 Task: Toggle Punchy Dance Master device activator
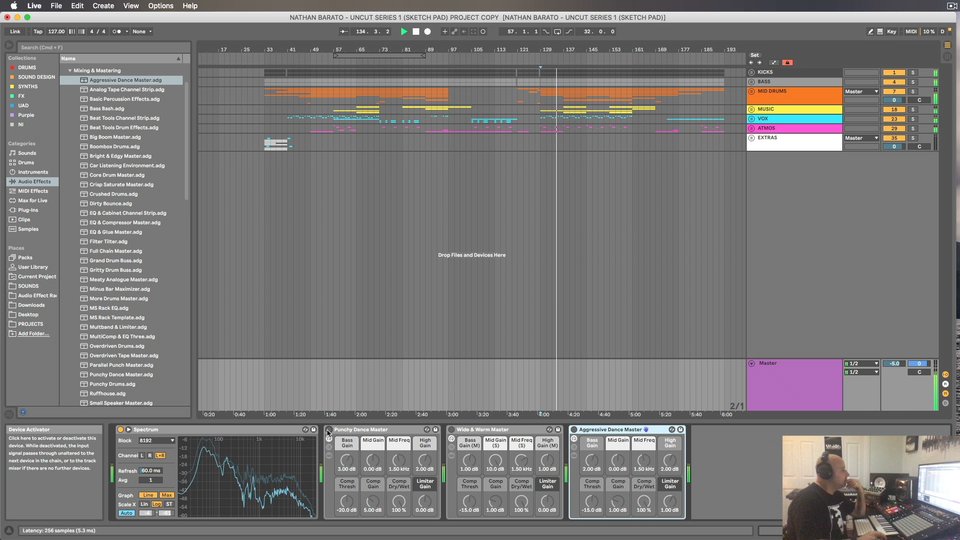329,430
